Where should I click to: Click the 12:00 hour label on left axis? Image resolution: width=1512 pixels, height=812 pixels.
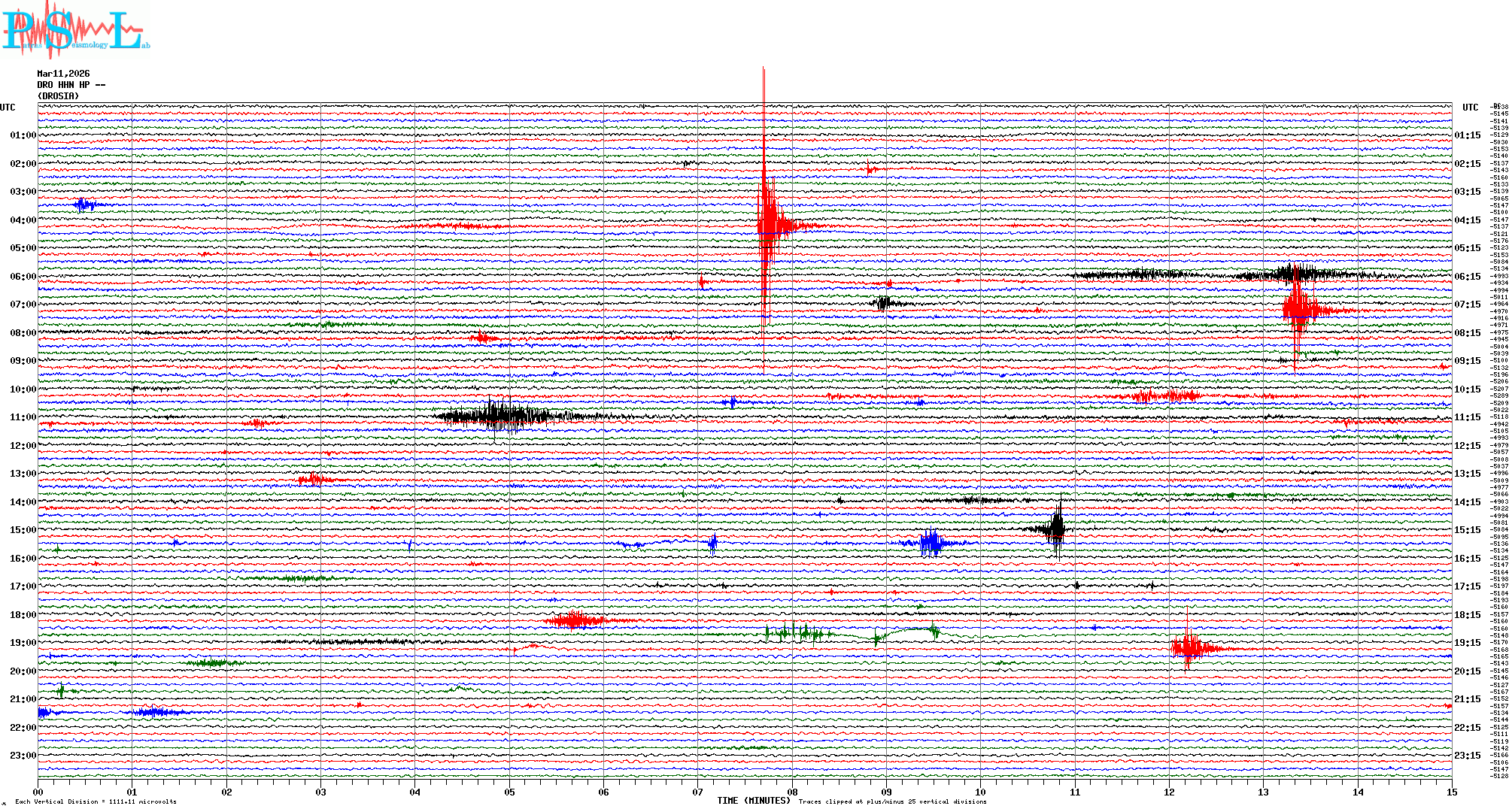pos(23,446)
